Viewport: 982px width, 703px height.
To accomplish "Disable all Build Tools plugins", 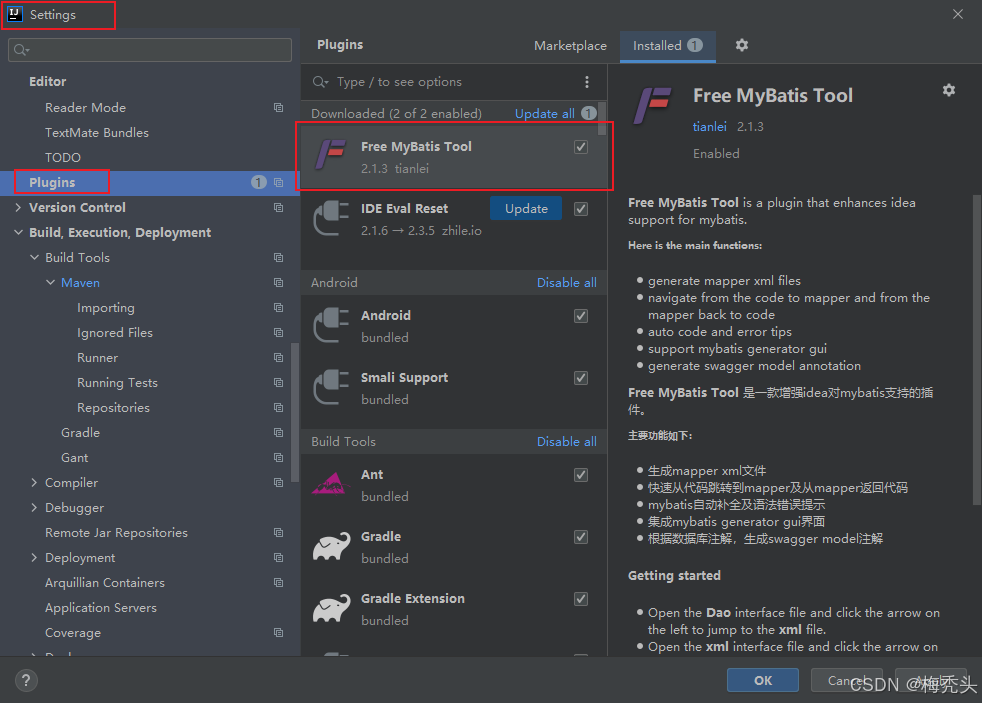I will (x=566, y=441).
